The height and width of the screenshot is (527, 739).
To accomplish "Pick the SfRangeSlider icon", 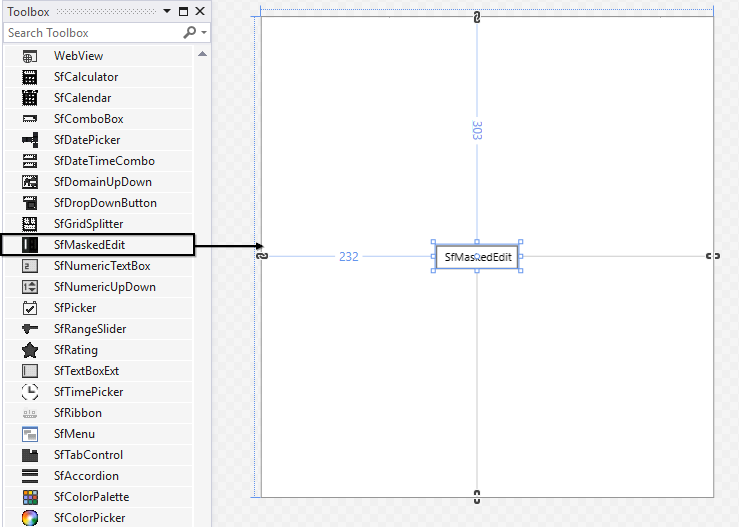I will [30, 329].
